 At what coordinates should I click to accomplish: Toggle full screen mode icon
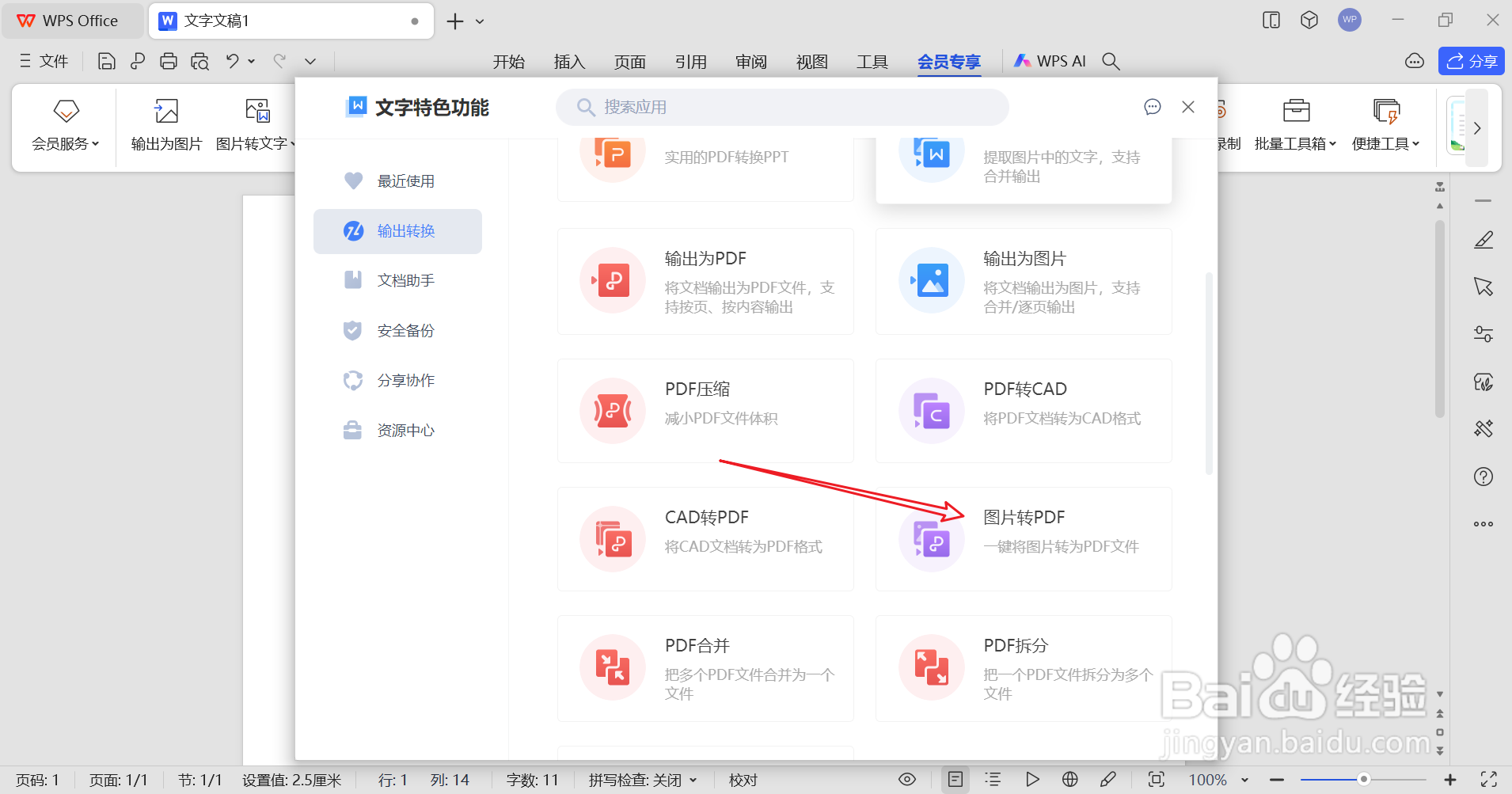coord(1489,780)
